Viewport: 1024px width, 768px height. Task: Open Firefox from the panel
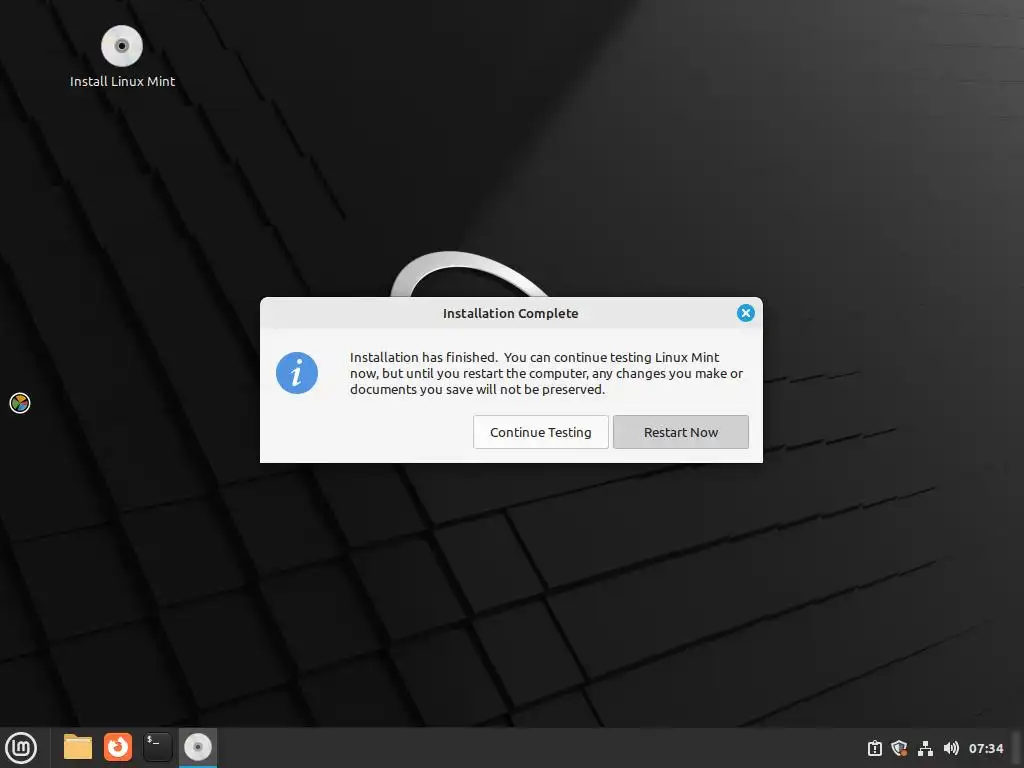pos(118,747)
